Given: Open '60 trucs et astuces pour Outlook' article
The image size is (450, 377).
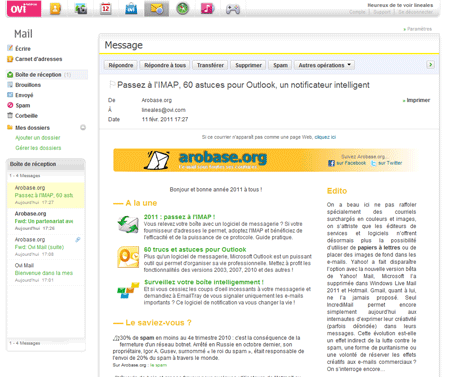Looking at the screenshot, I should 195,250.
